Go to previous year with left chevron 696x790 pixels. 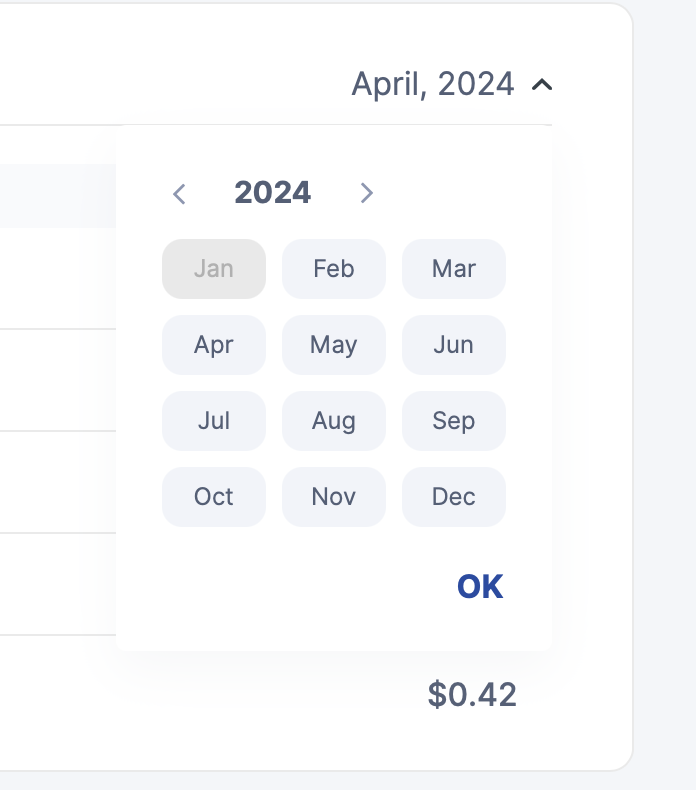pos(179,194)
